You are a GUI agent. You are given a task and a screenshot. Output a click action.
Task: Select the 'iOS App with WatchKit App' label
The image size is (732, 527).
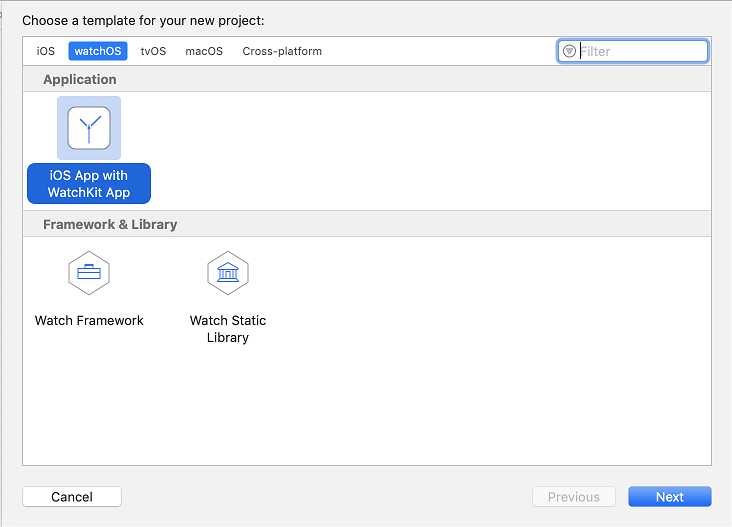pyautogui.click(x=89, y=184)
